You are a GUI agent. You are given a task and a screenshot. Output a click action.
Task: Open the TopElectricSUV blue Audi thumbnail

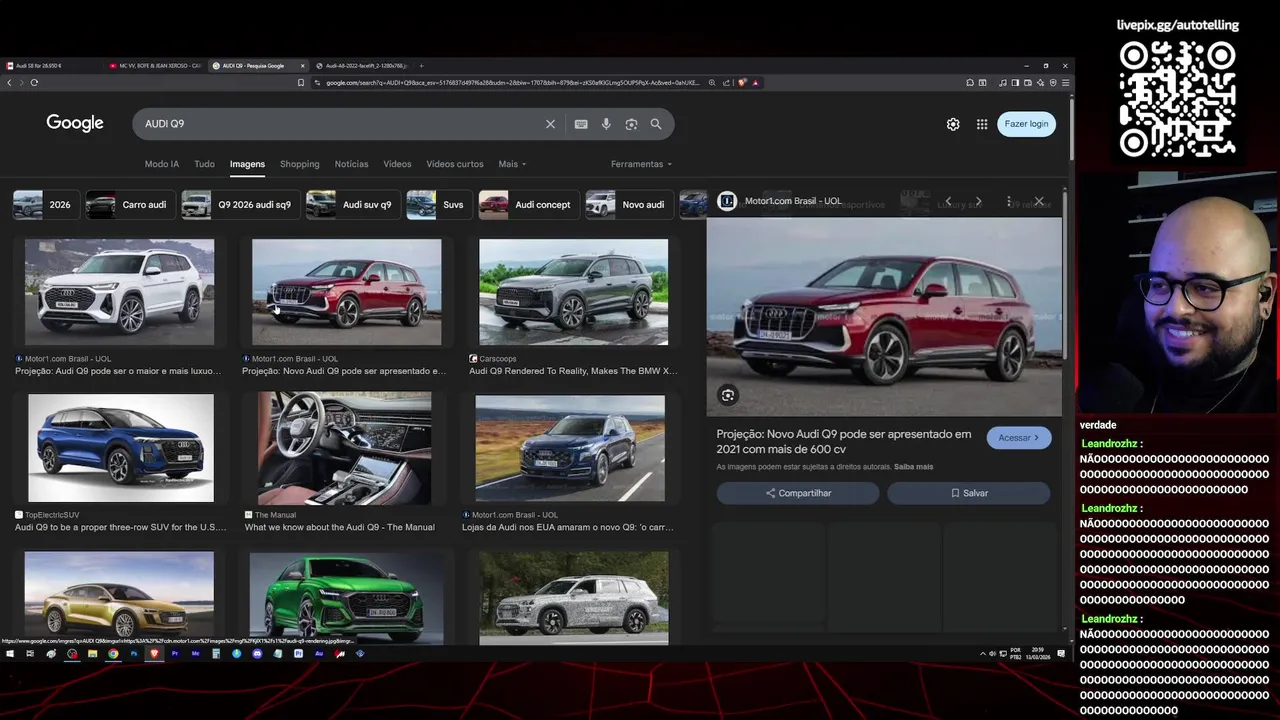[120, 448]
